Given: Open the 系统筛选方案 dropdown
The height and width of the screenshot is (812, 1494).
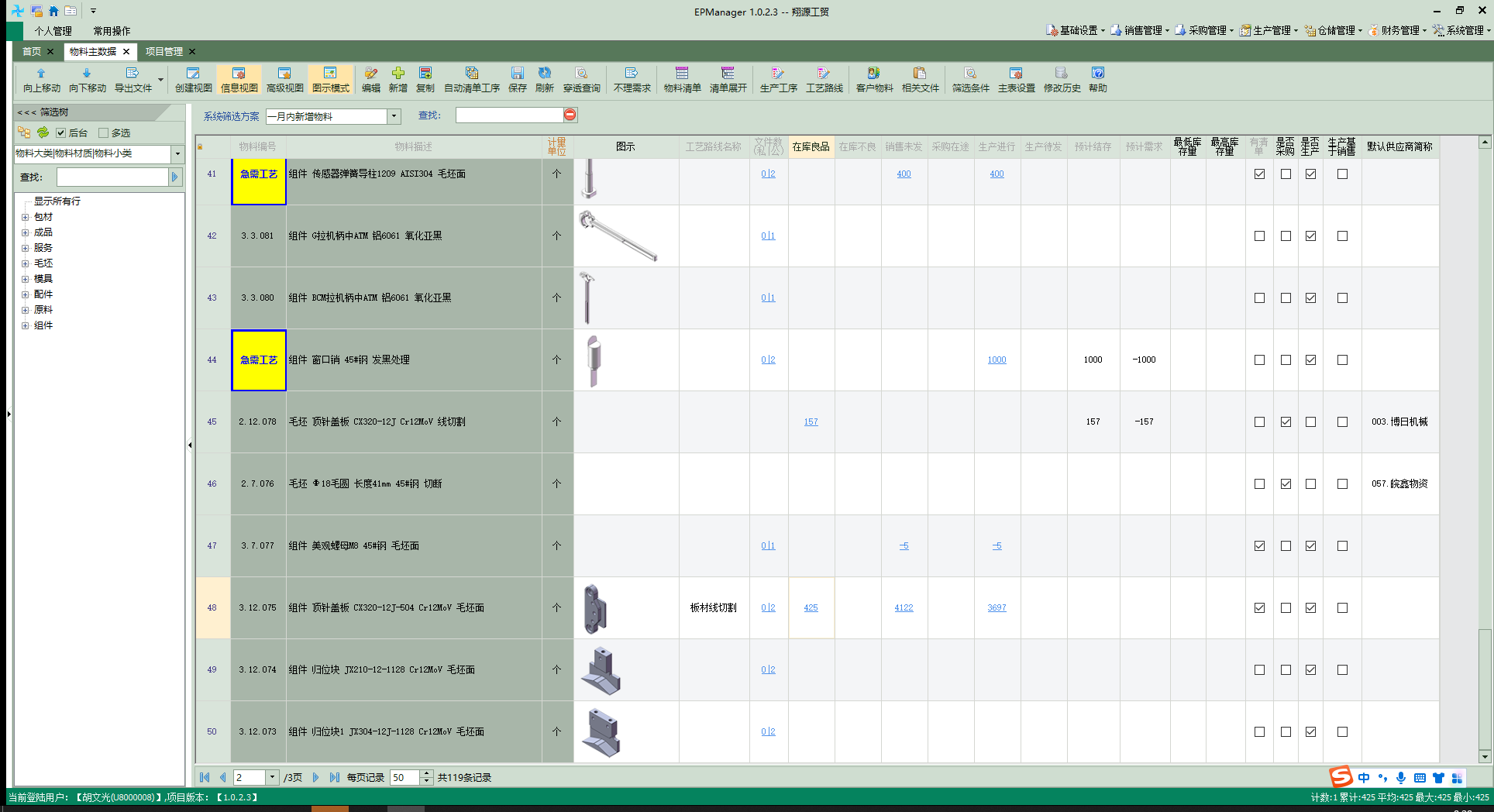Looking at the screenshot, I should [394, 116].
